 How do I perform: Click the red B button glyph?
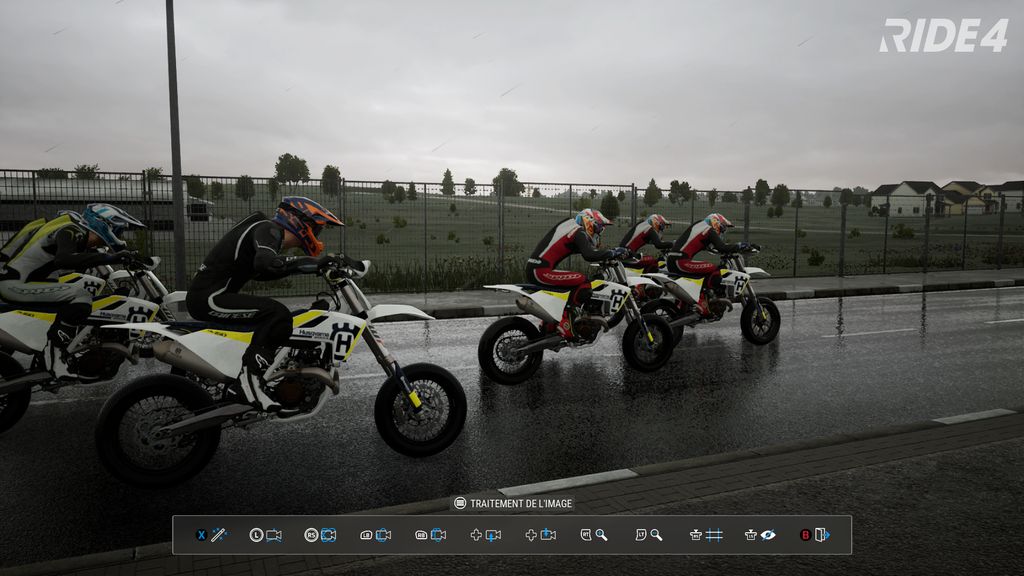point(805,536)
